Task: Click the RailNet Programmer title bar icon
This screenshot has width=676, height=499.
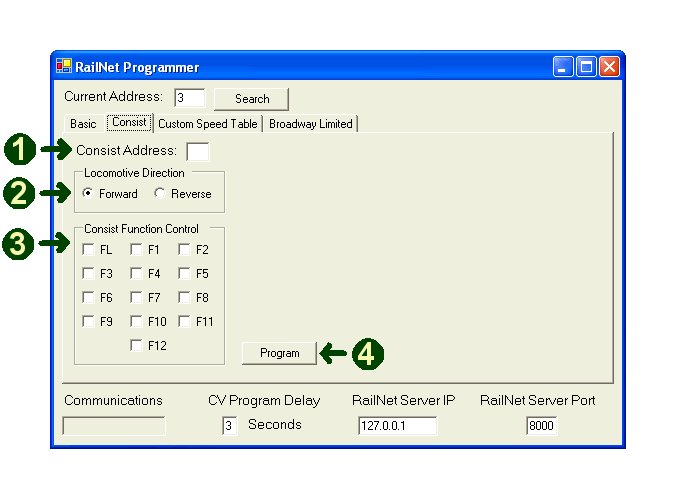Action: 64,66
